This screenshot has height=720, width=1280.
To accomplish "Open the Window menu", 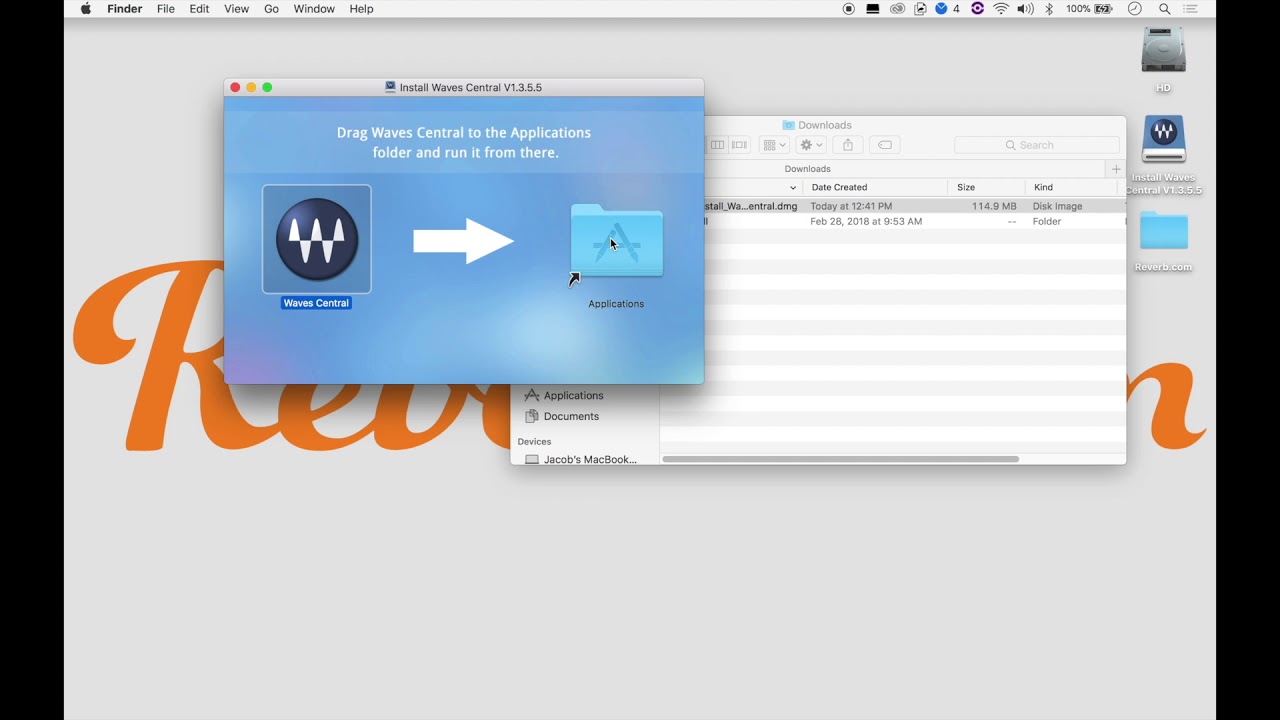I will (x=314, y=9).
